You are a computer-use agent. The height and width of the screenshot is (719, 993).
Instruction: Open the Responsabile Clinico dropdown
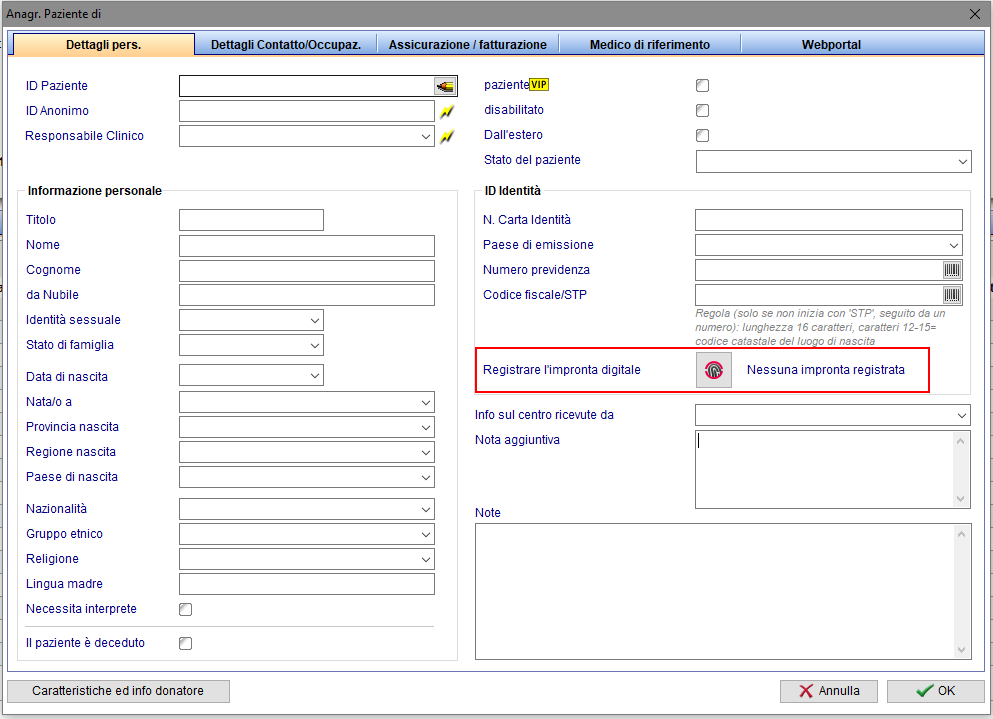(426, 136)
